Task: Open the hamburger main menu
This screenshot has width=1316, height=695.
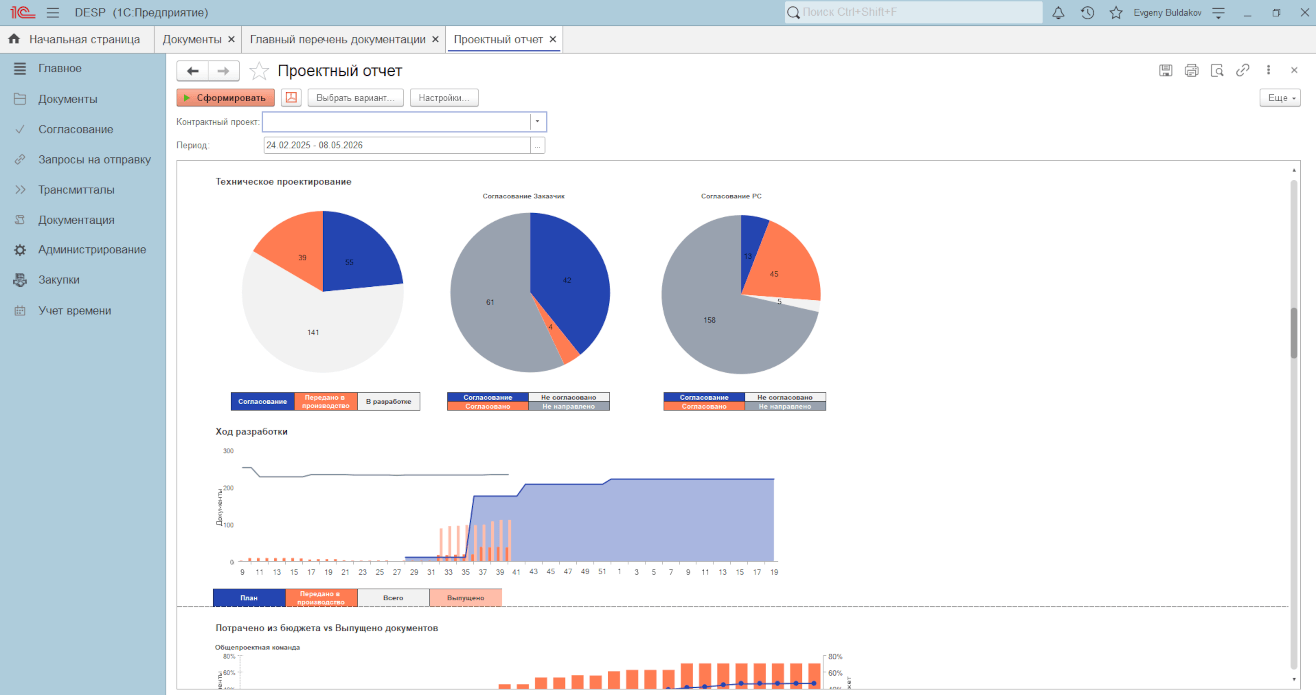Action: (x=53, y=13)
